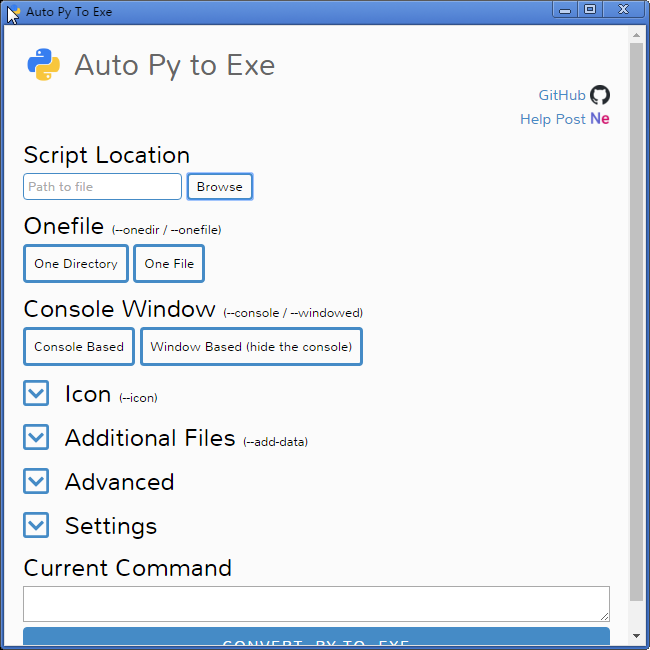The width and height of the screenshot is (650, 650).
Task: Click the vertical scrollbar thumb
Action: (636, 321)
